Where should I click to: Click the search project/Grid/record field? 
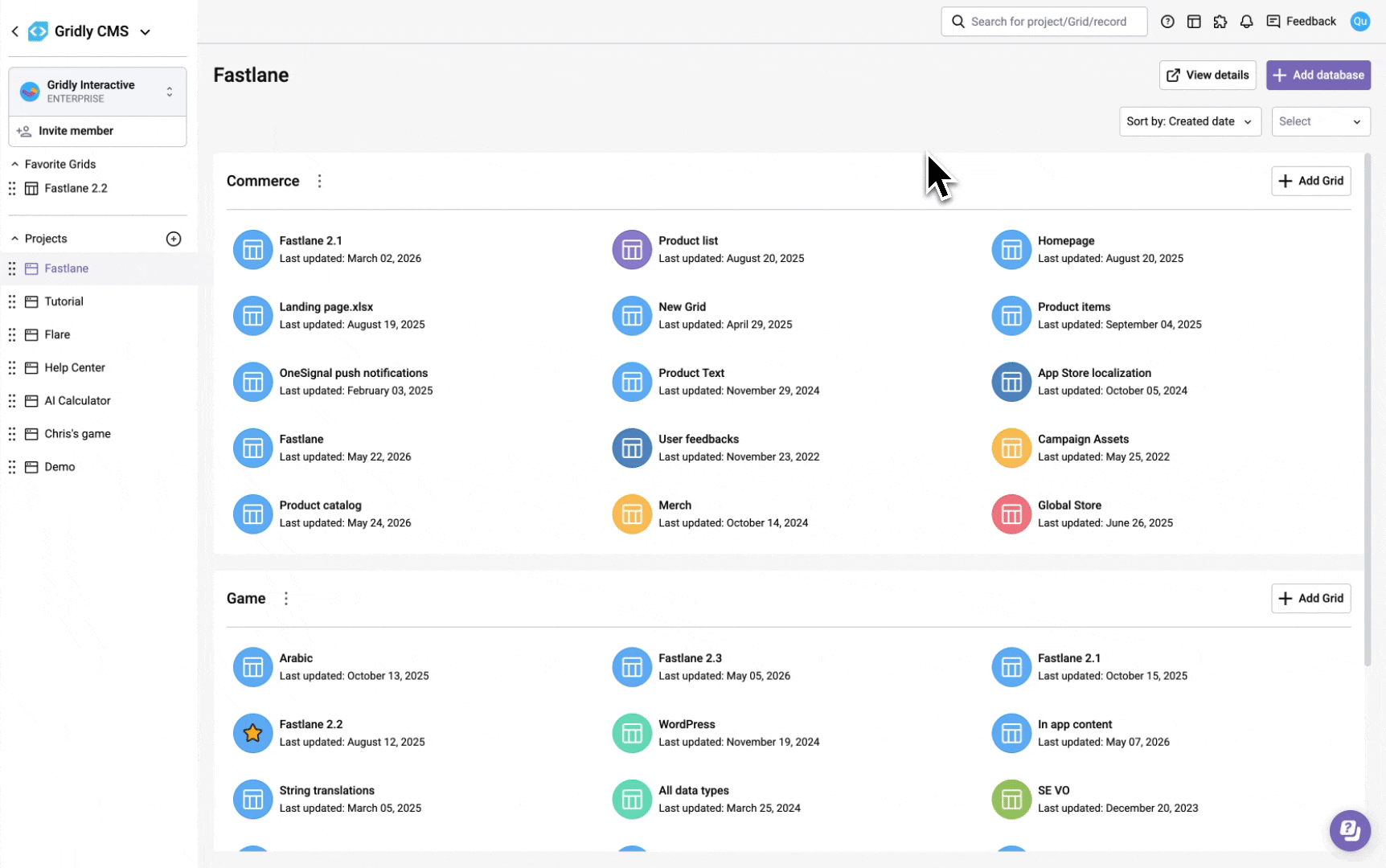point(1044,22)
